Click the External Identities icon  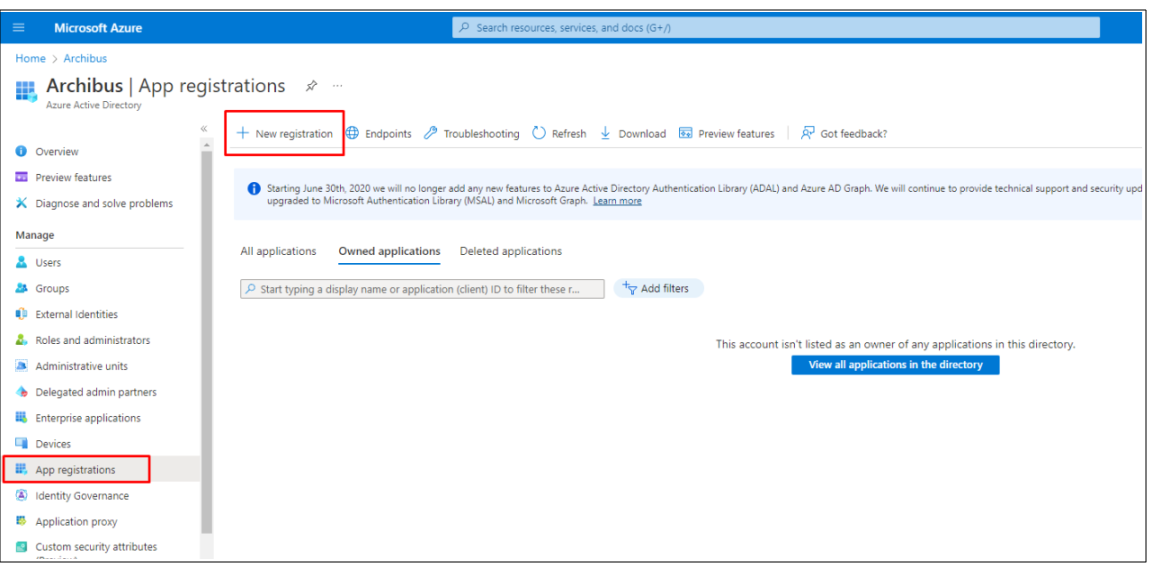(21, 314)
